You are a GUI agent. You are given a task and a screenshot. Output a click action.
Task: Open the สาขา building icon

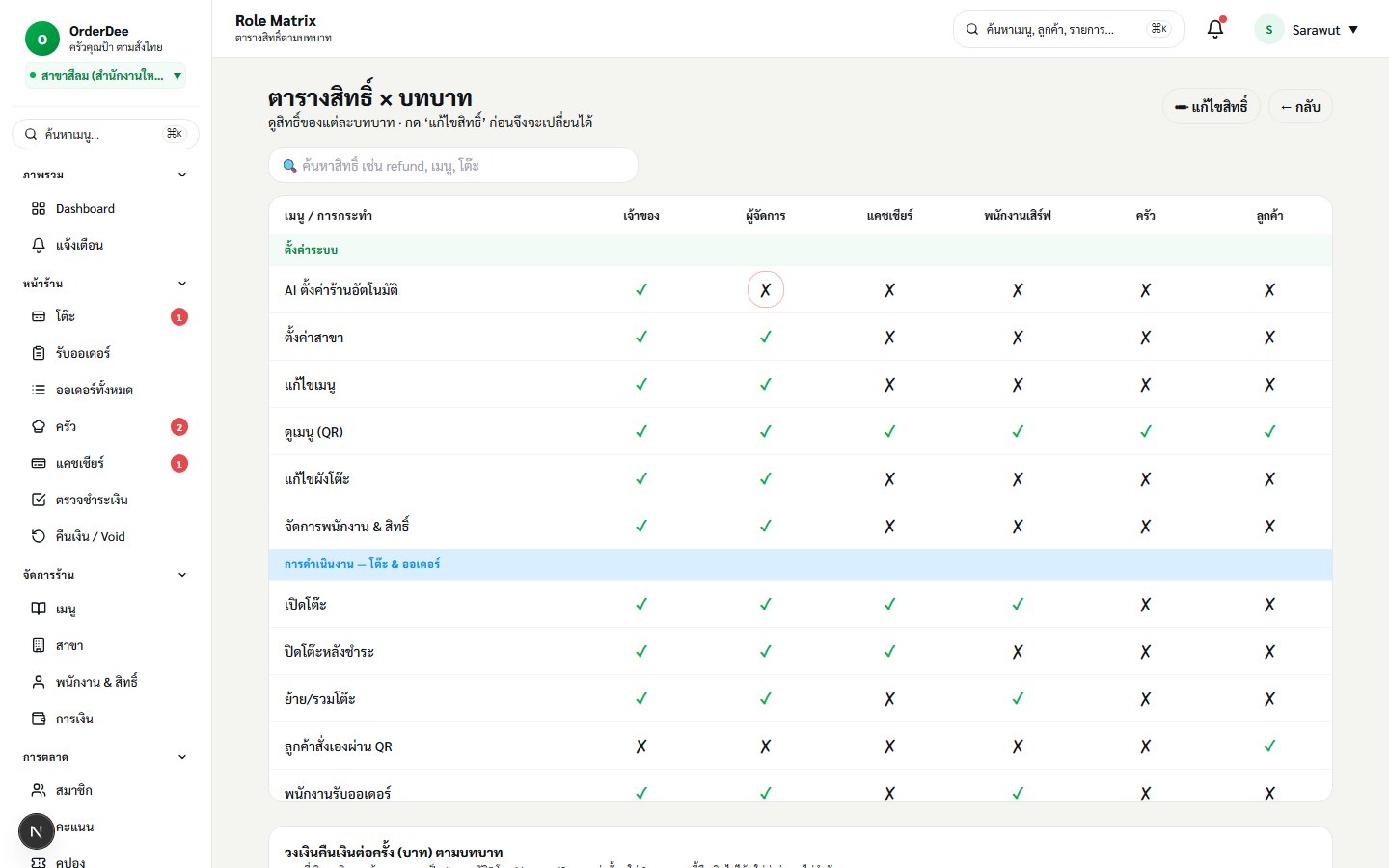click(x=39, y=645)
